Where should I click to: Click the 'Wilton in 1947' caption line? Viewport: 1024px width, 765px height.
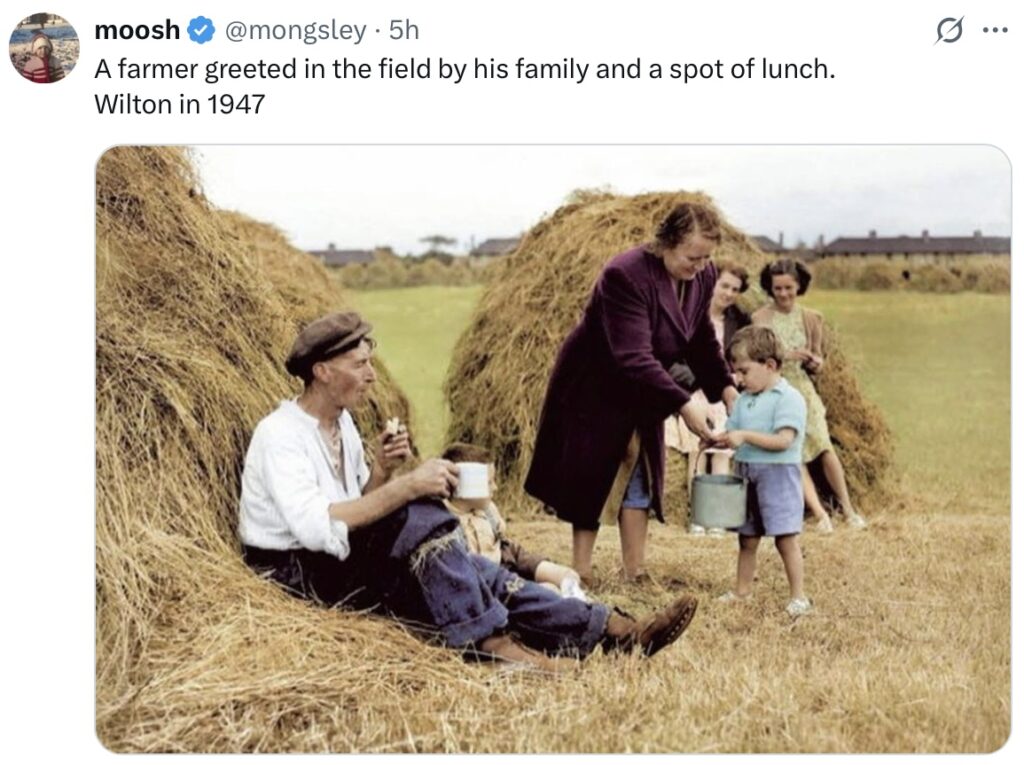pos(180,104)
